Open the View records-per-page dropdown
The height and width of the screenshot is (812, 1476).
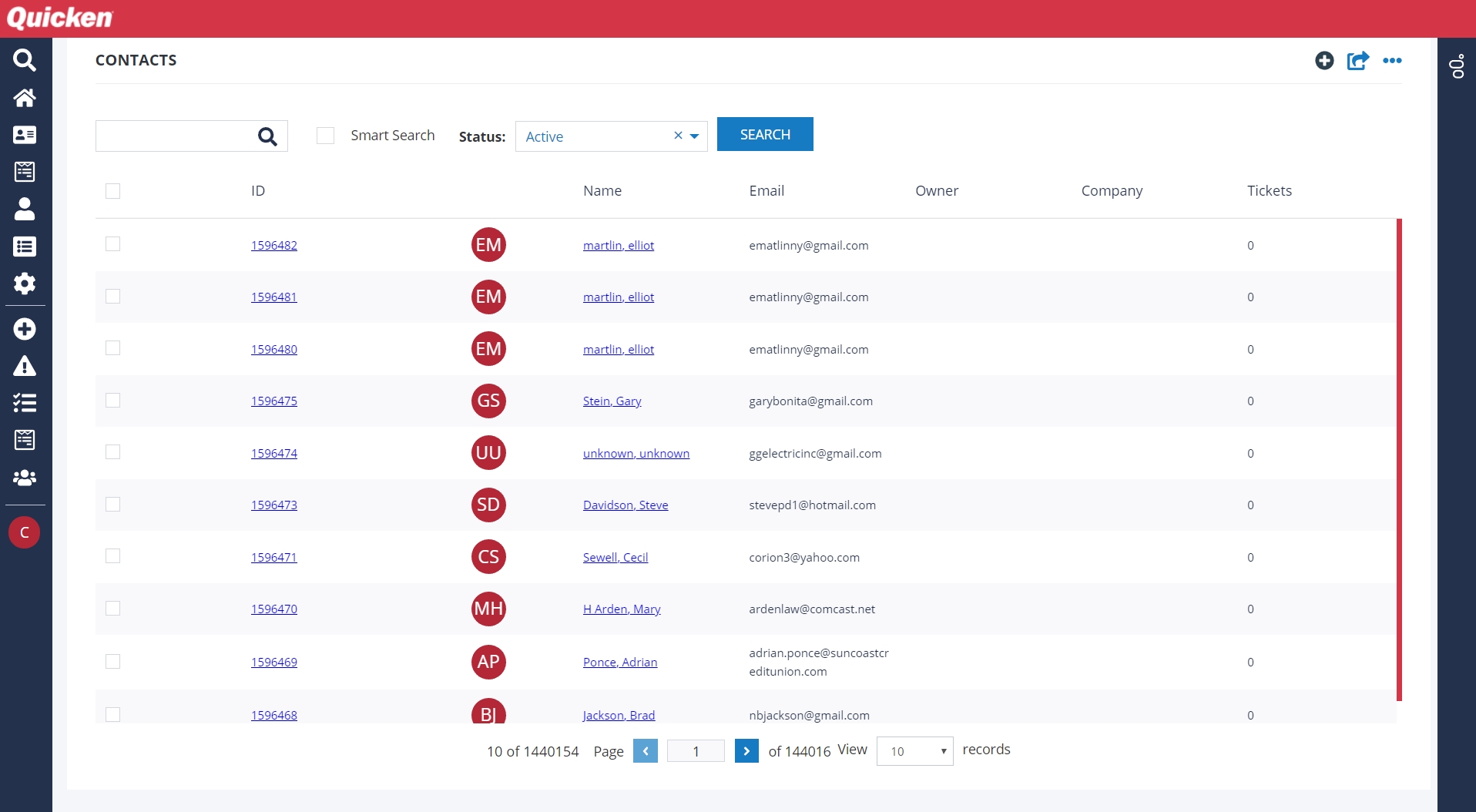point(914,751)
